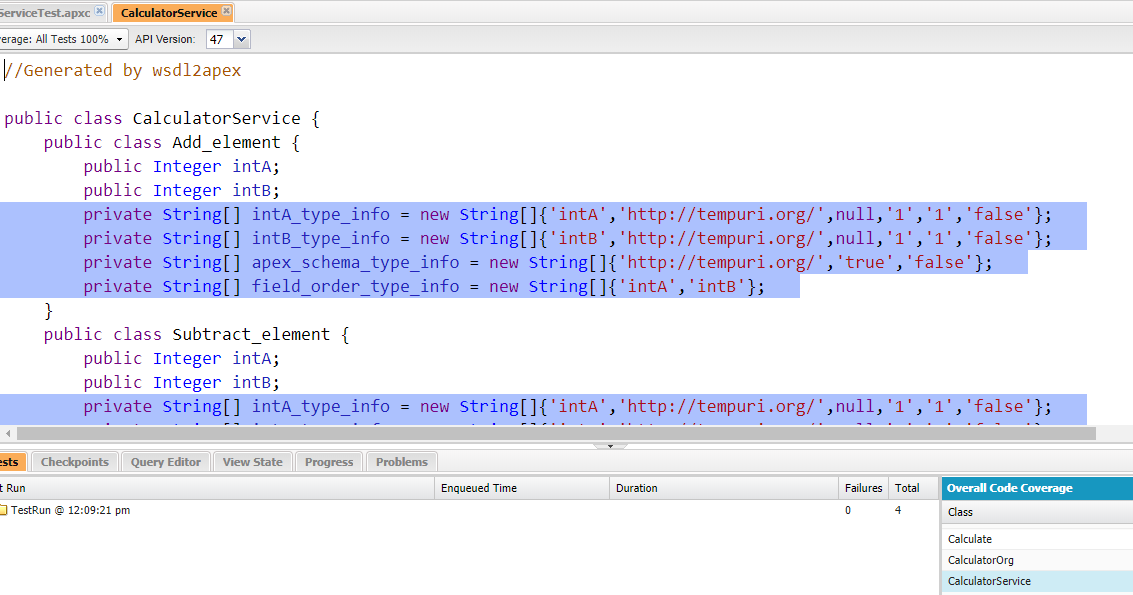Image resolution: width=1133 pixels, height=595 pixels.
Task: Open the Progress tab
Action: coord(331,461)
